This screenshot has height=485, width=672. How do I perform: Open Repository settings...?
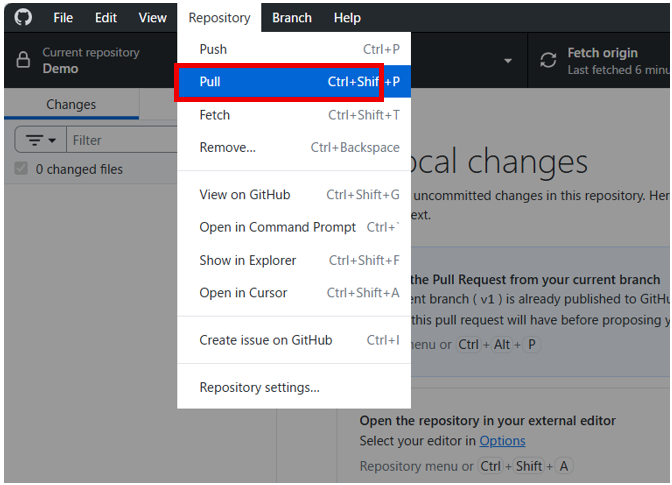(294, 387)
